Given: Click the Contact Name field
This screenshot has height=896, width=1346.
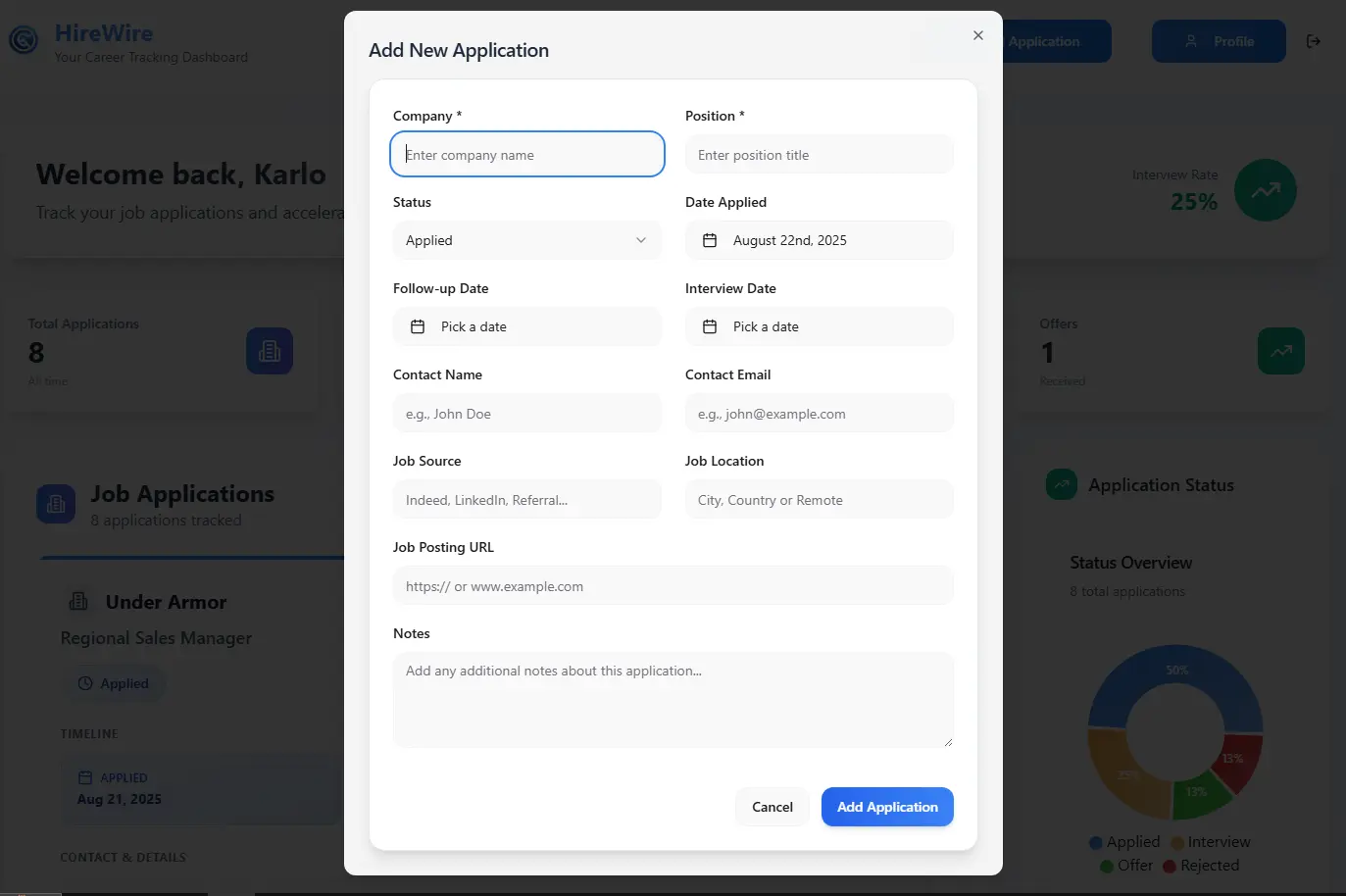Looking at the screenshot, I should tap(527, 414).
